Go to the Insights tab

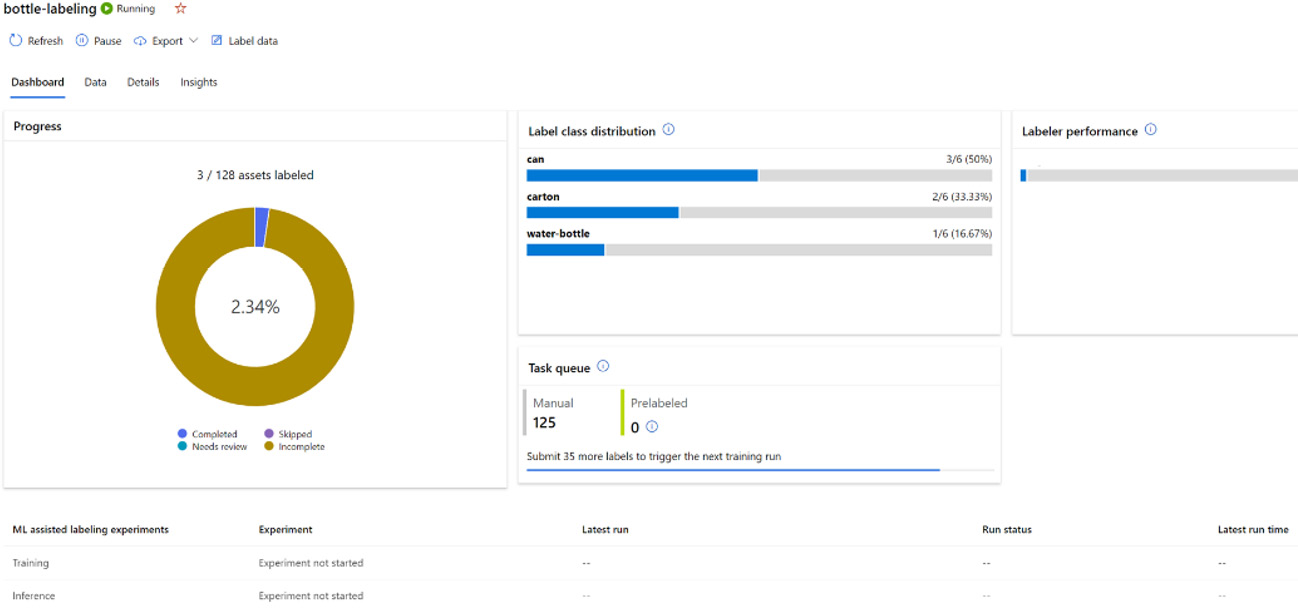199,82
